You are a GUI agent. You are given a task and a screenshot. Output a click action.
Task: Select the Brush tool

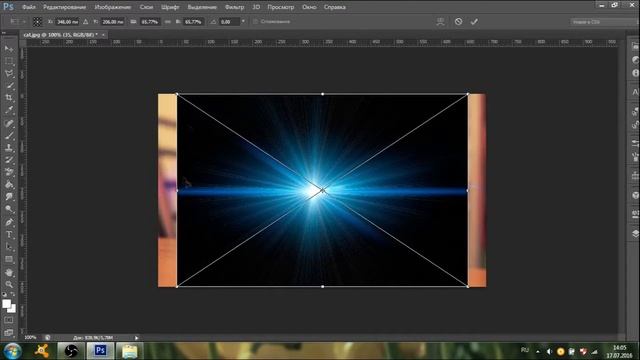coord(9,136)
